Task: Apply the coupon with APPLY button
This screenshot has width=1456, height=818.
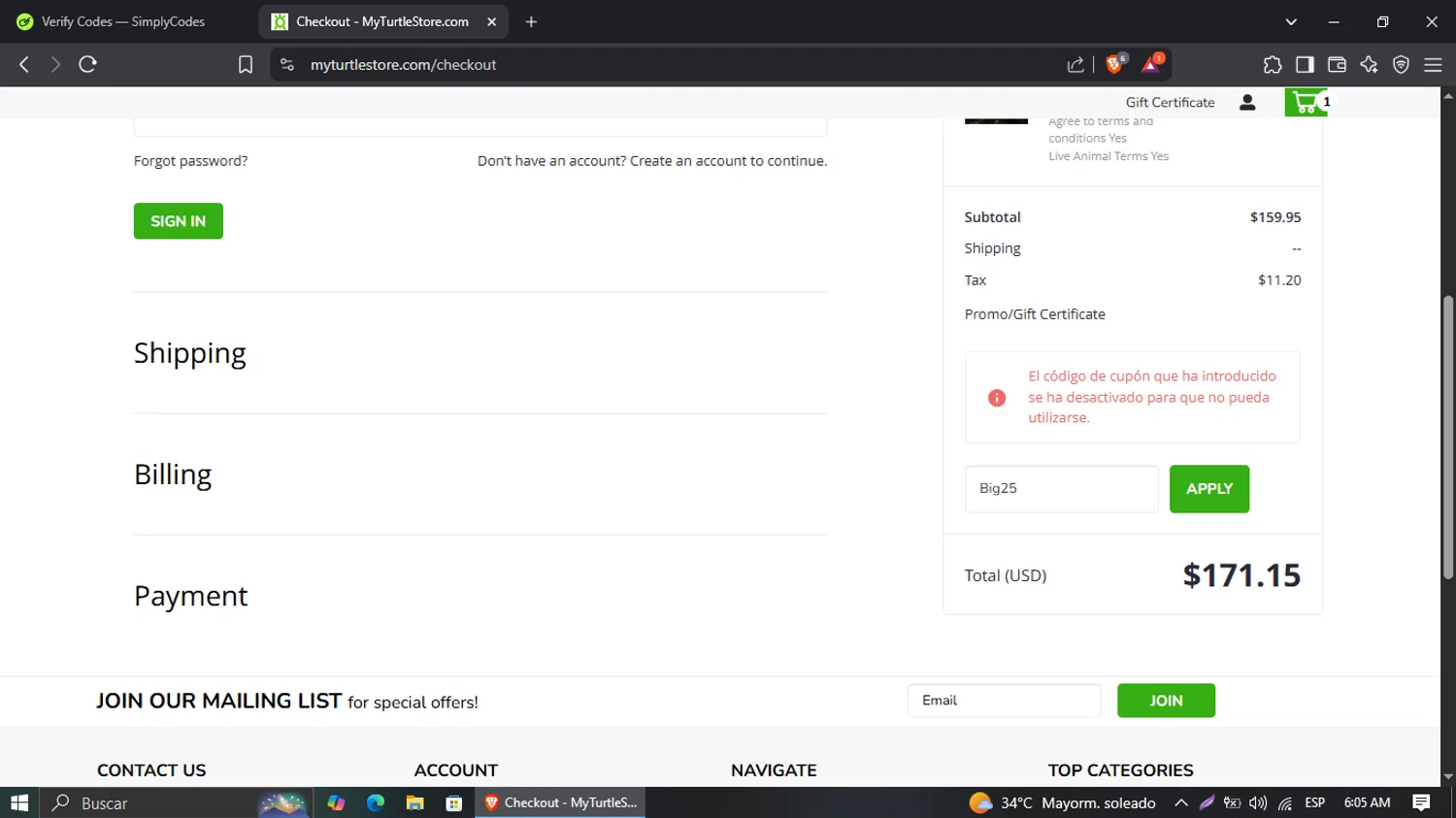Action: [1209, 489]
